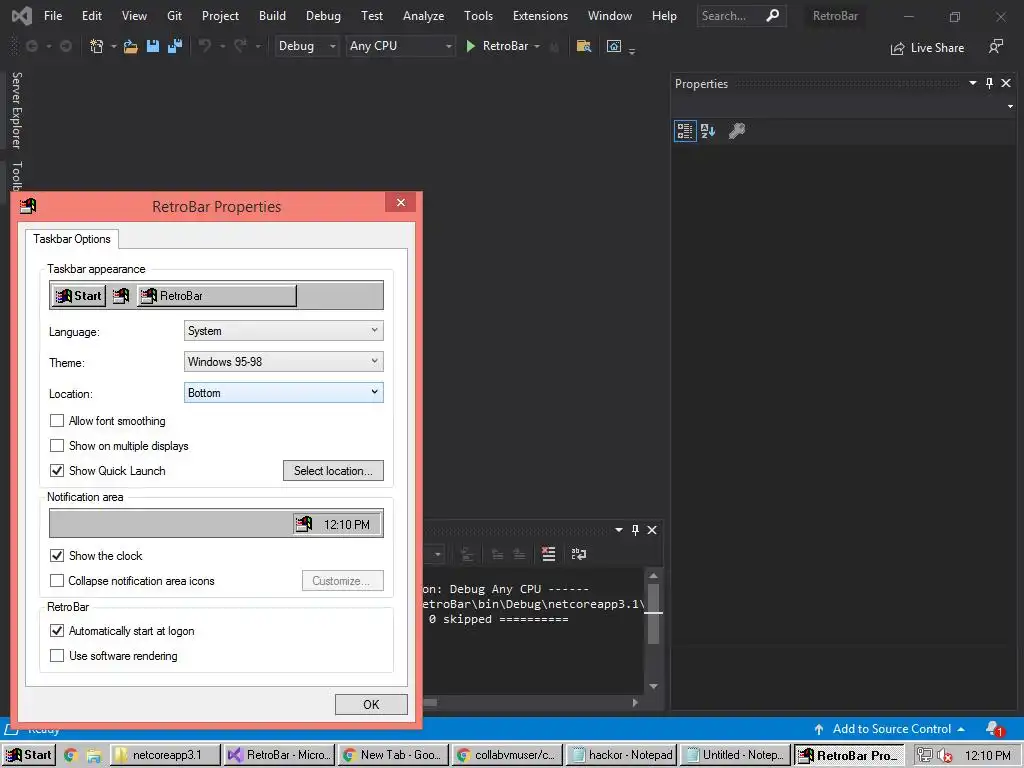
Task: Open the Language dropdown
Action: pyautogui.click(x=283, y=330)
